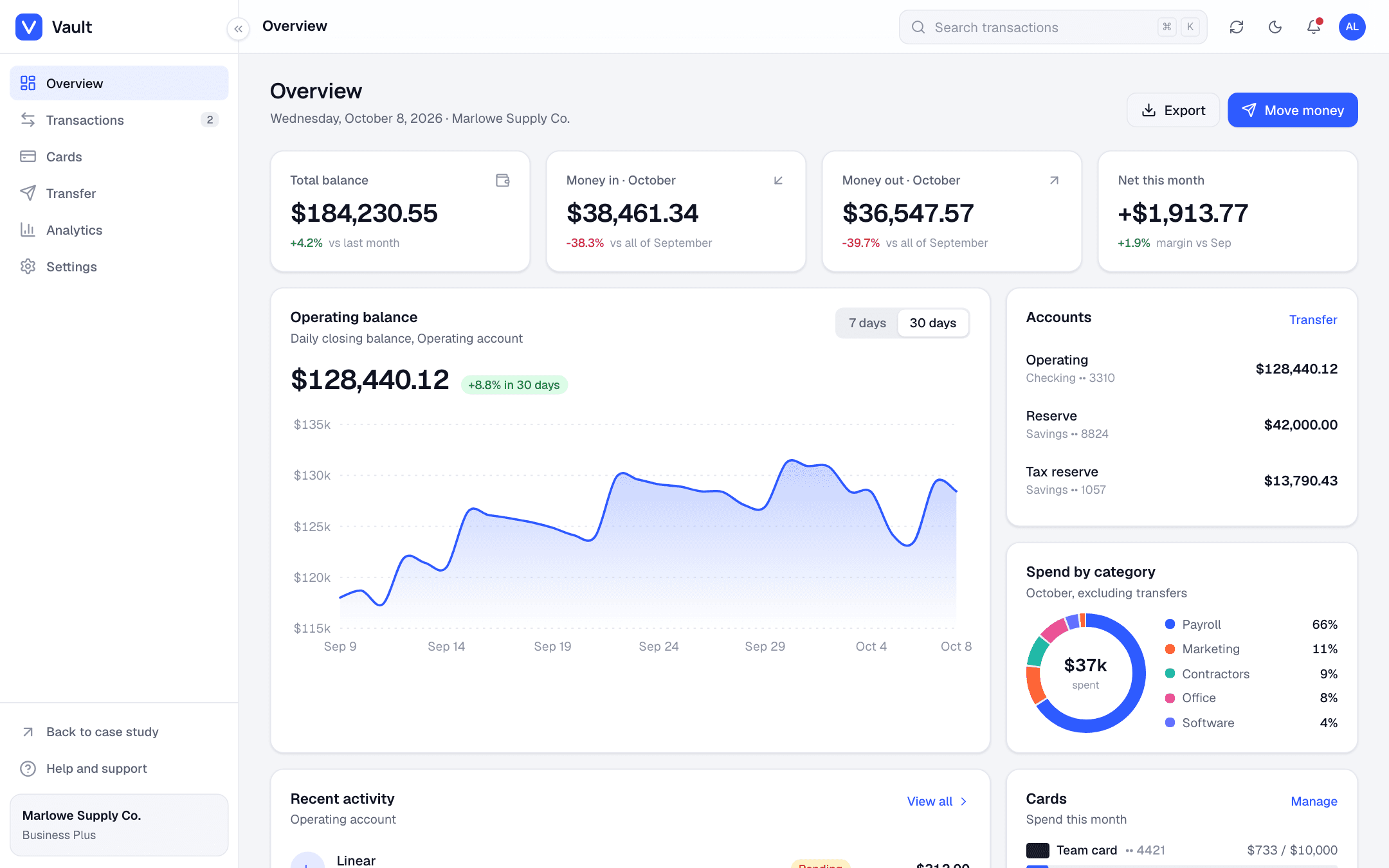The height and width of the screenshot is (868, 1389).
Task: Click the wallet icon on Total balance card
Action: click(x=503, y=181)
